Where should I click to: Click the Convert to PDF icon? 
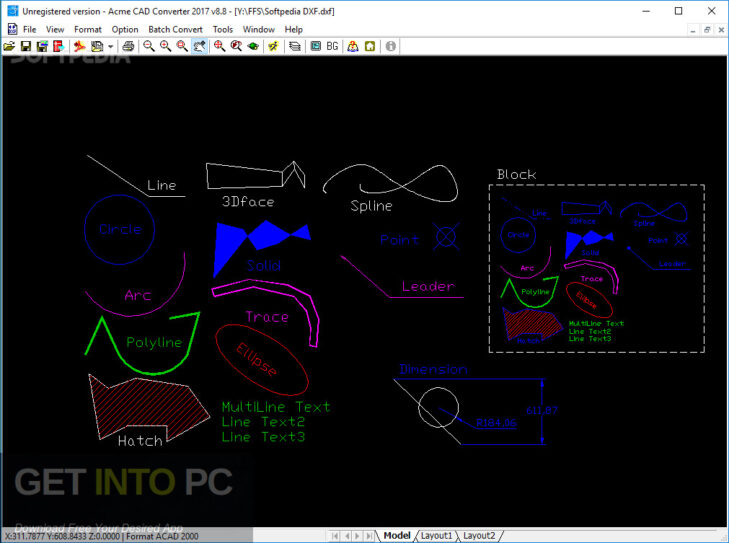(x=80, y=46)
